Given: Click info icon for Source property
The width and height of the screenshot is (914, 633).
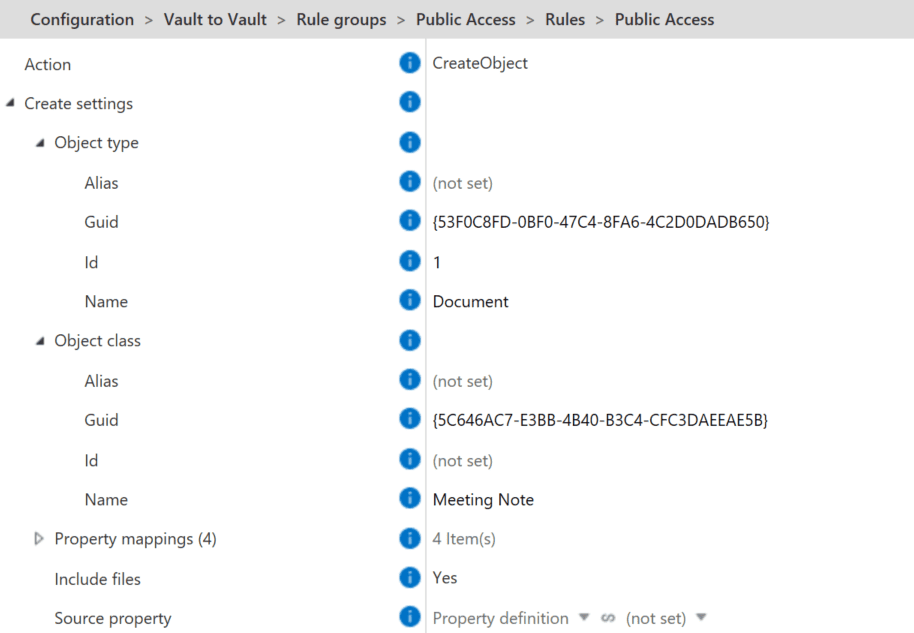Looking at the screenshot, I should point(409,617).
